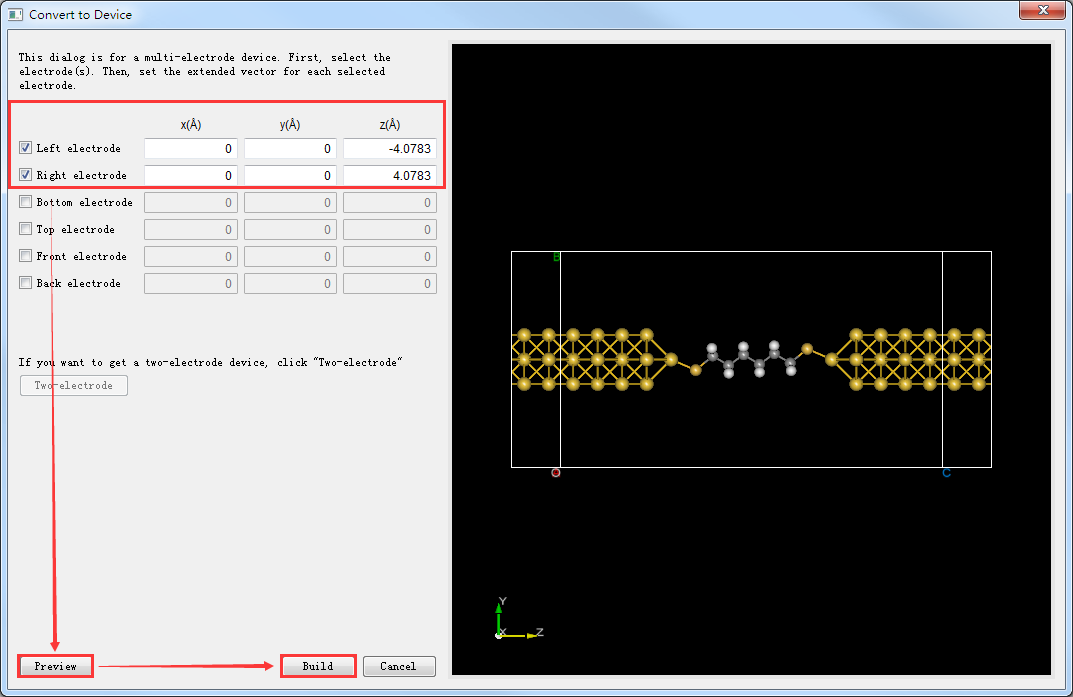Uncheck the Right electrode checkbox
Screen dimensions: 1073x697
(x=26, y=175)
